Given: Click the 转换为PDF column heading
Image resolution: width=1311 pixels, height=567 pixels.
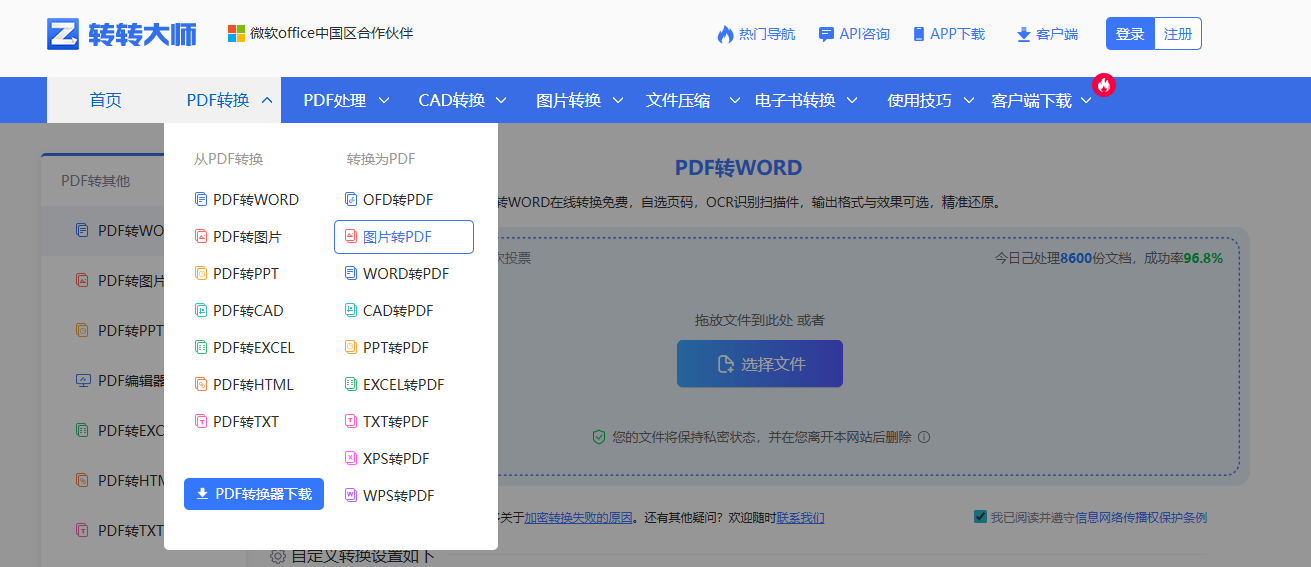Looking at the screenshot, I should 381,159.
